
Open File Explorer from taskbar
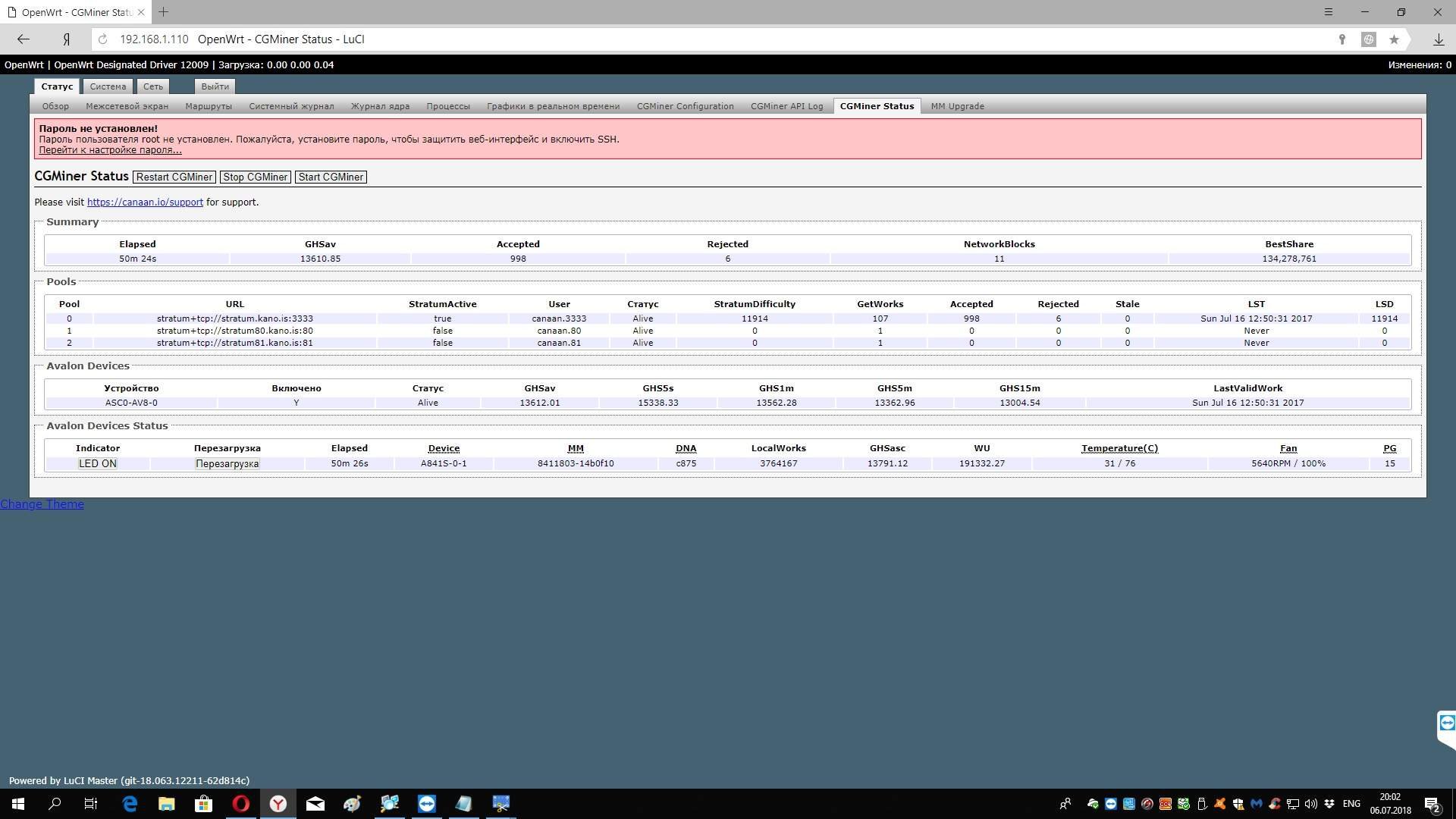pos(167,804)
